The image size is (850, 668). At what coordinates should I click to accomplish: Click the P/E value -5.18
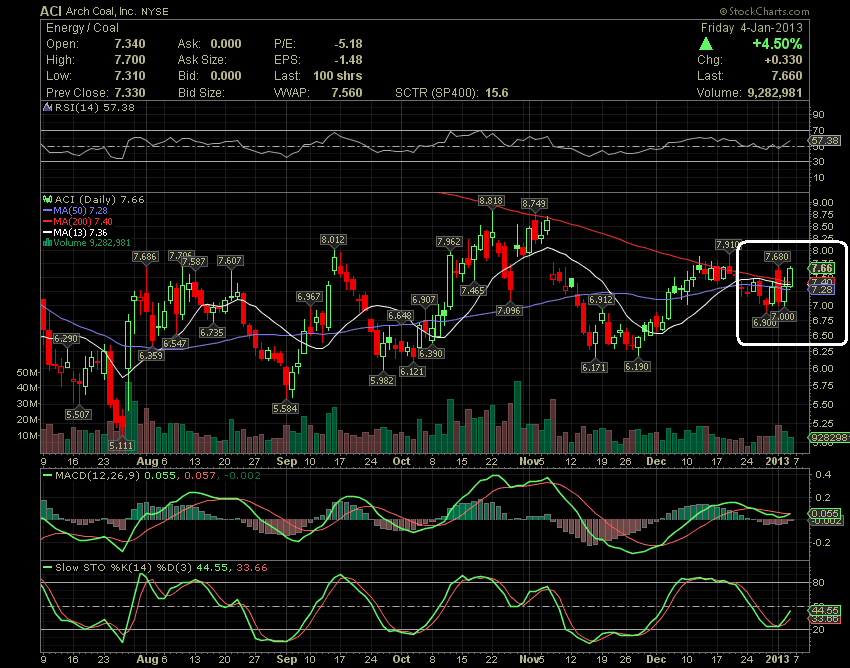348,44
